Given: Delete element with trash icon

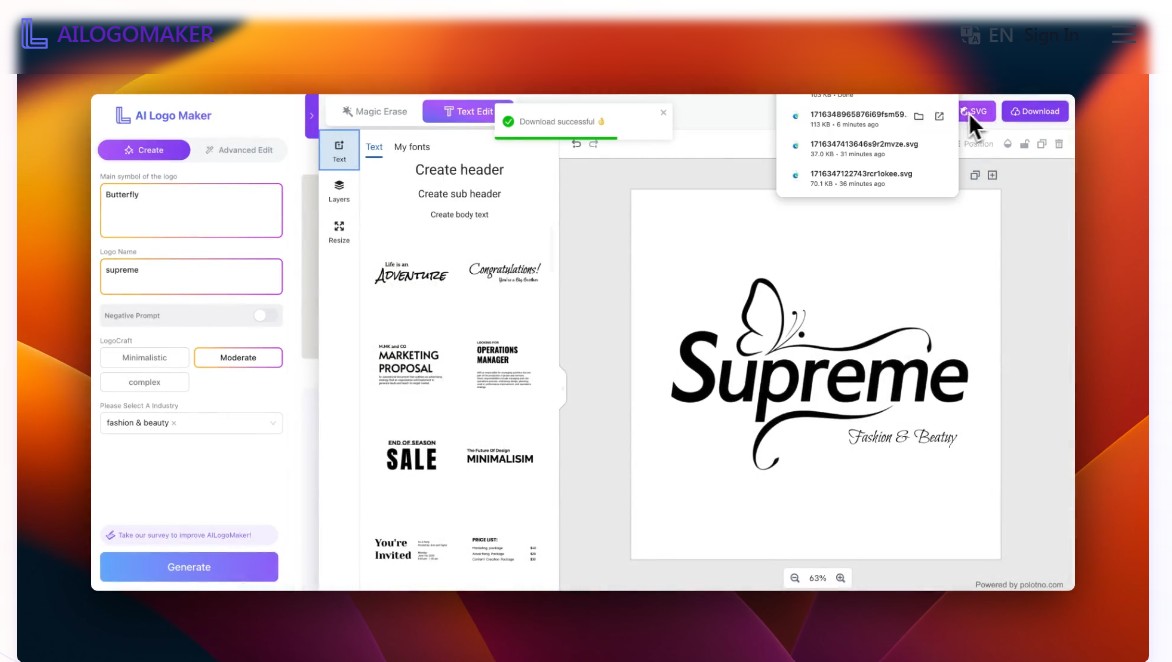Looking at the screenshot, I should click(x=1059, y=144).
